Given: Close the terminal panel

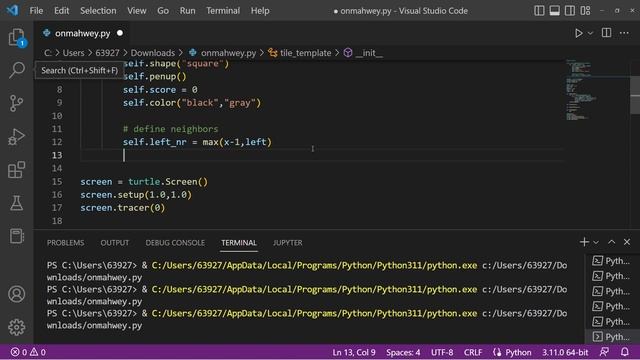Looking at the screenshot, I should click(627, 242).
